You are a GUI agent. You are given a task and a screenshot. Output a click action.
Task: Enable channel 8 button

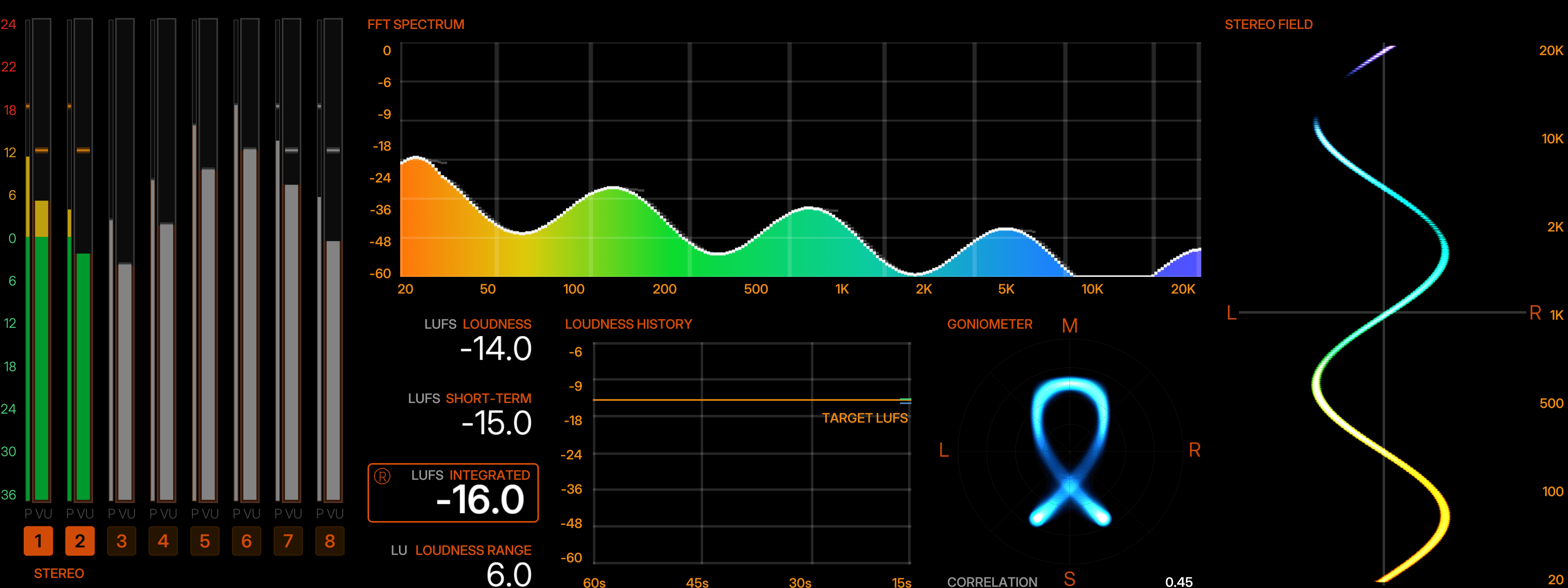click(330, 541)
